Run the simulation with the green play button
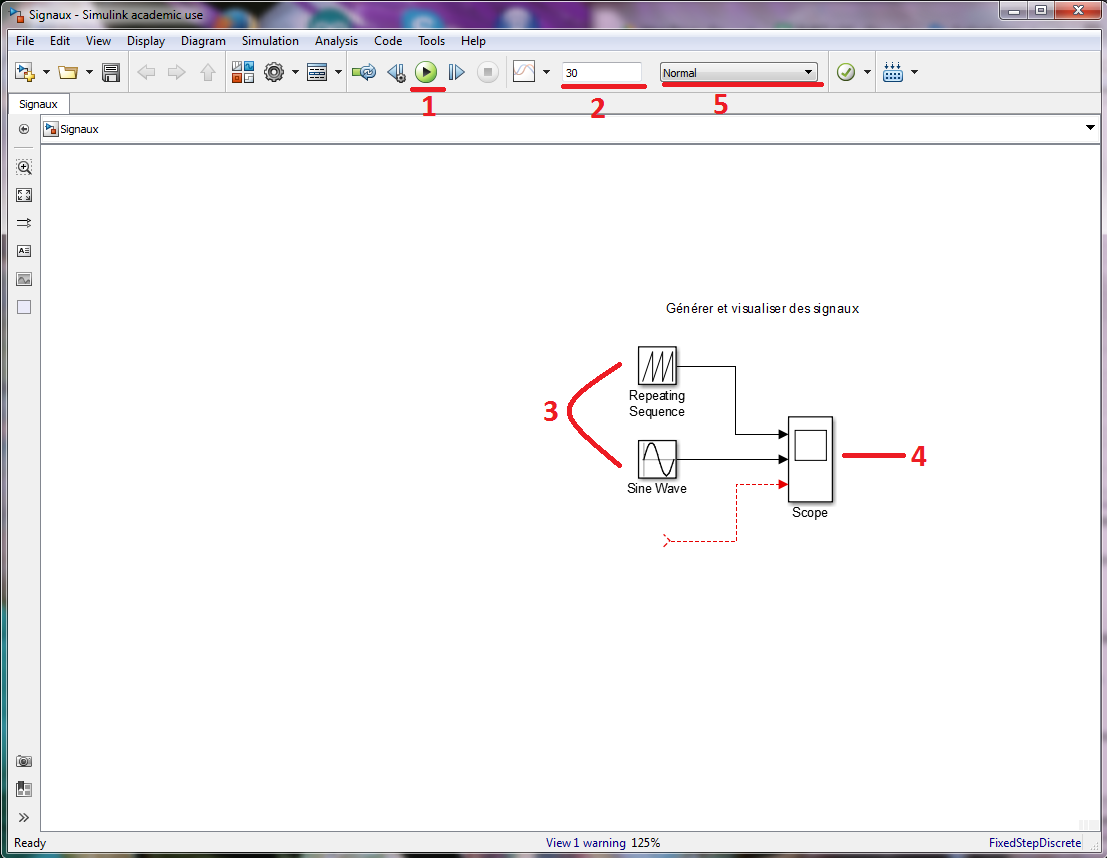1107x858 pixels. [426, 72]
